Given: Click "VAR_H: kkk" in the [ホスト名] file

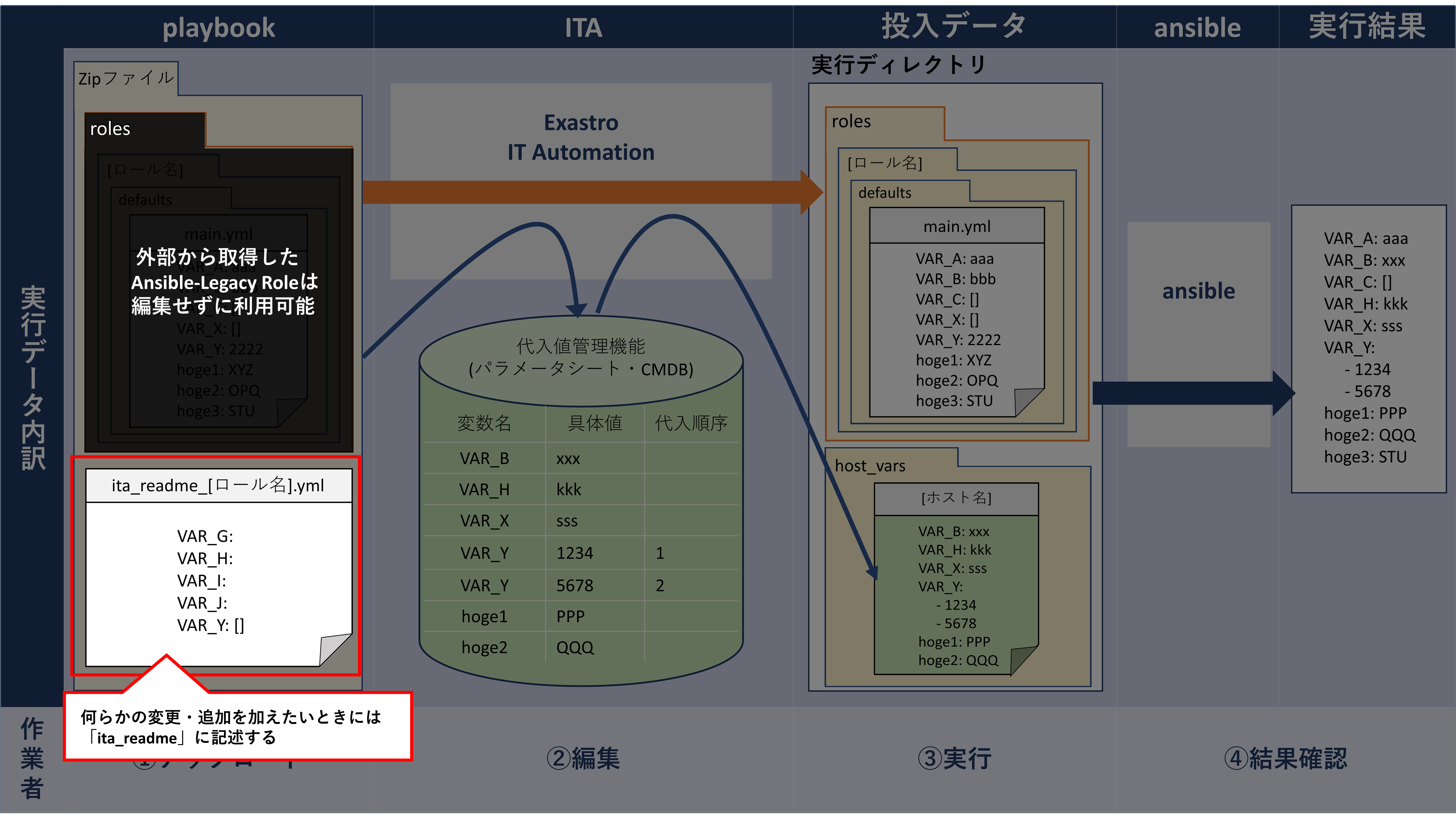Looking at the screenshot, I should (955, 549).
